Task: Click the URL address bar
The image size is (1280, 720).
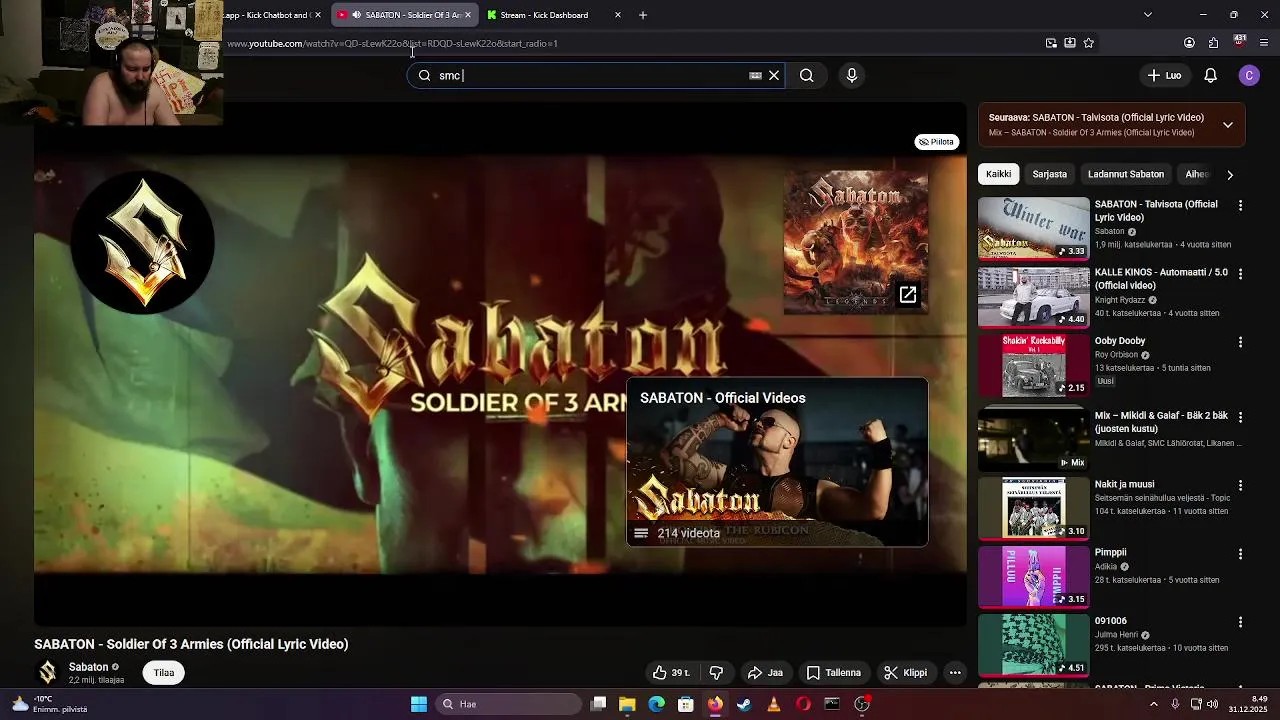Action: click(630, 43)
